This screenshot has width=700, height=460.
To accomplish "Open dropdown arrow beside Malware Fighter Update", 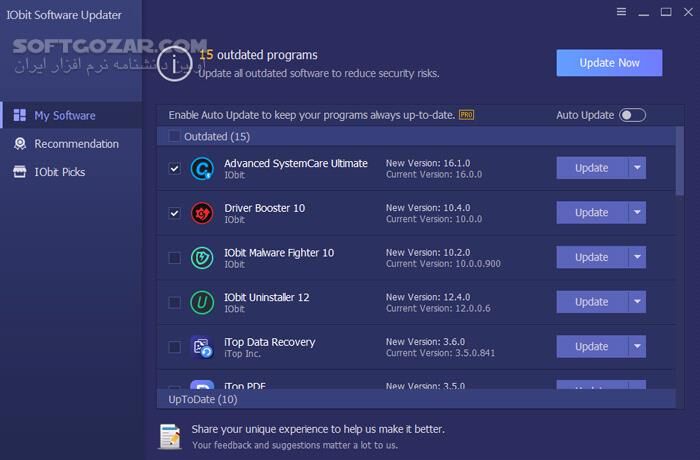I will coord(637,257).
